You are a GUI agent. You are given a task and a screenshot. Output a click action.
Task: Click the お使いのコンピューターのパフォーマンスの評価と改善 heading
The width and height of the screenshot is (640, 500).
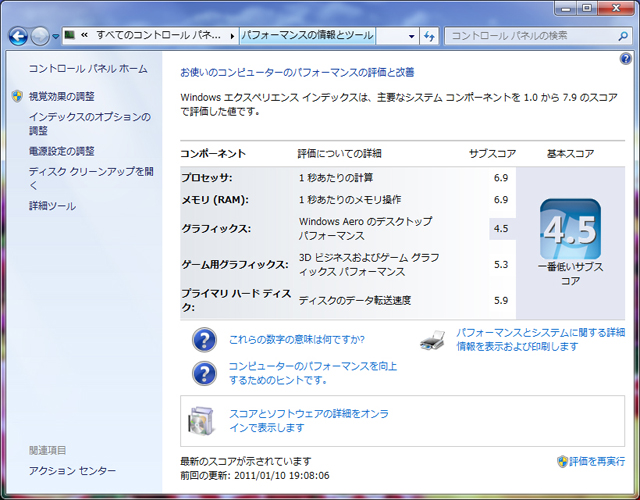coord(297,73)
